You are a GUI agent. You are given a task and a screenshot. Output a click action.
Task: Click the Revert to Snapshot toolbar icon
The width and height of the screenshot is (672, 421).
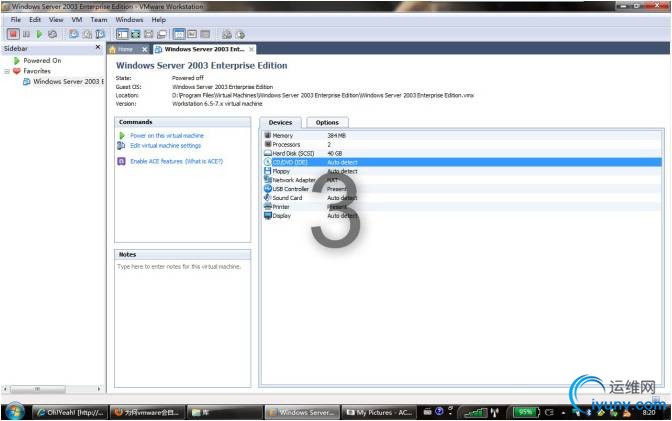(87, 34)
